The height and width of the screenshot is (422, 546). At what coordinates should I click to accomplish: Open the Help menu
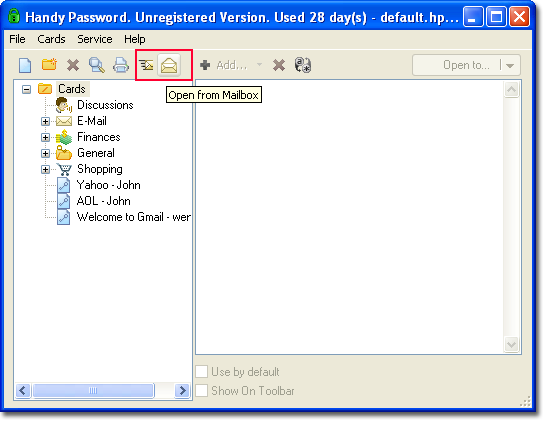[x=135, y=39]
